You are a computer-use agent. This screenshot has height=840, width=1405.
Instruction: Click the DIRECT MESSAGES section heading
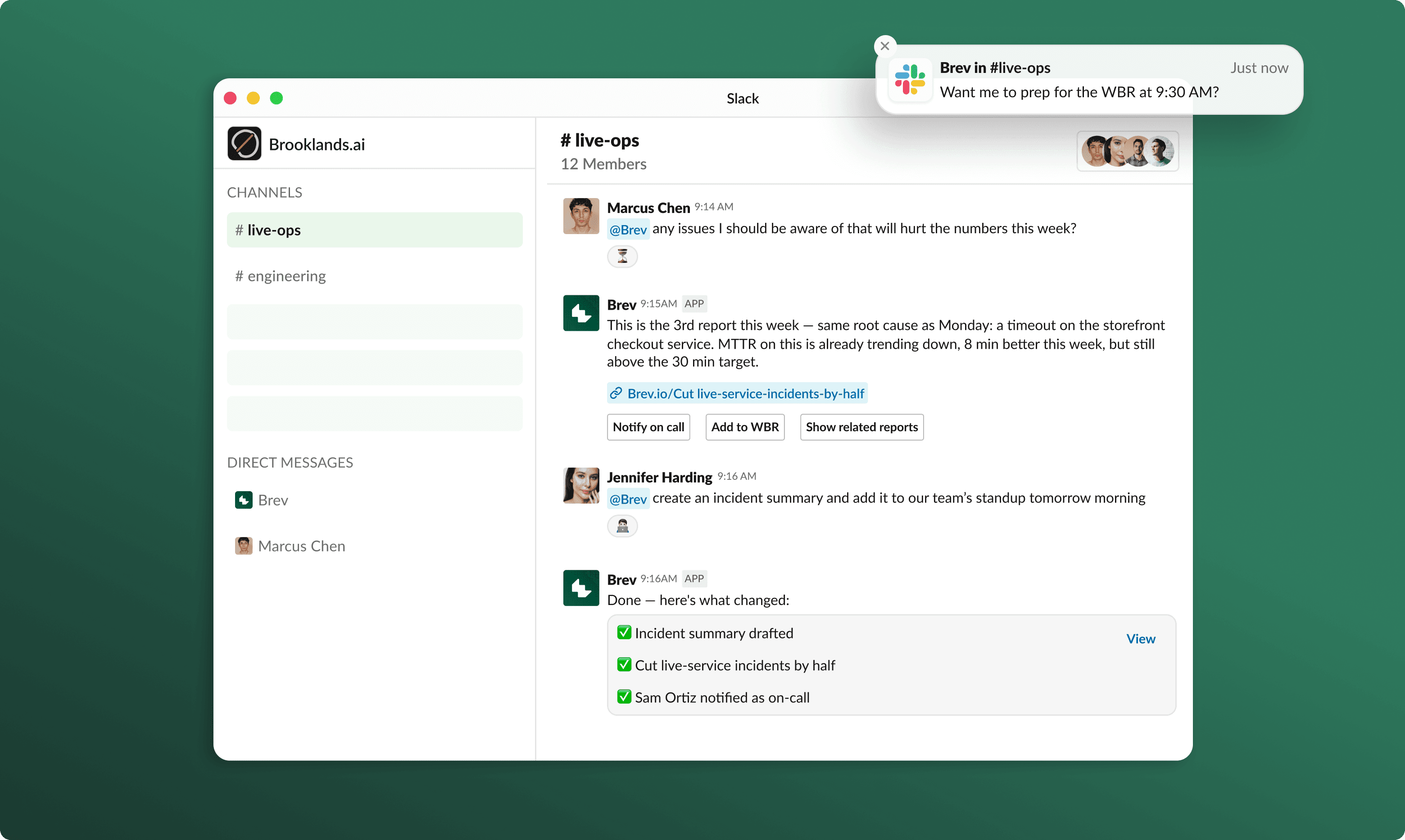pos(290,462)
